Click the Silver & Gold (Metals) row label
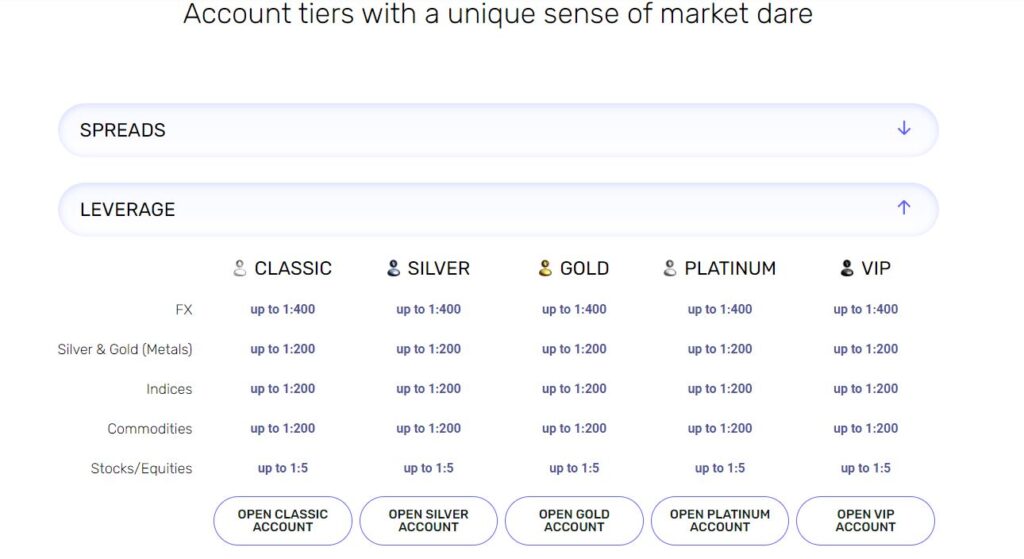The width and height of the screenshot is (1024, 559). tap(125, 349)
